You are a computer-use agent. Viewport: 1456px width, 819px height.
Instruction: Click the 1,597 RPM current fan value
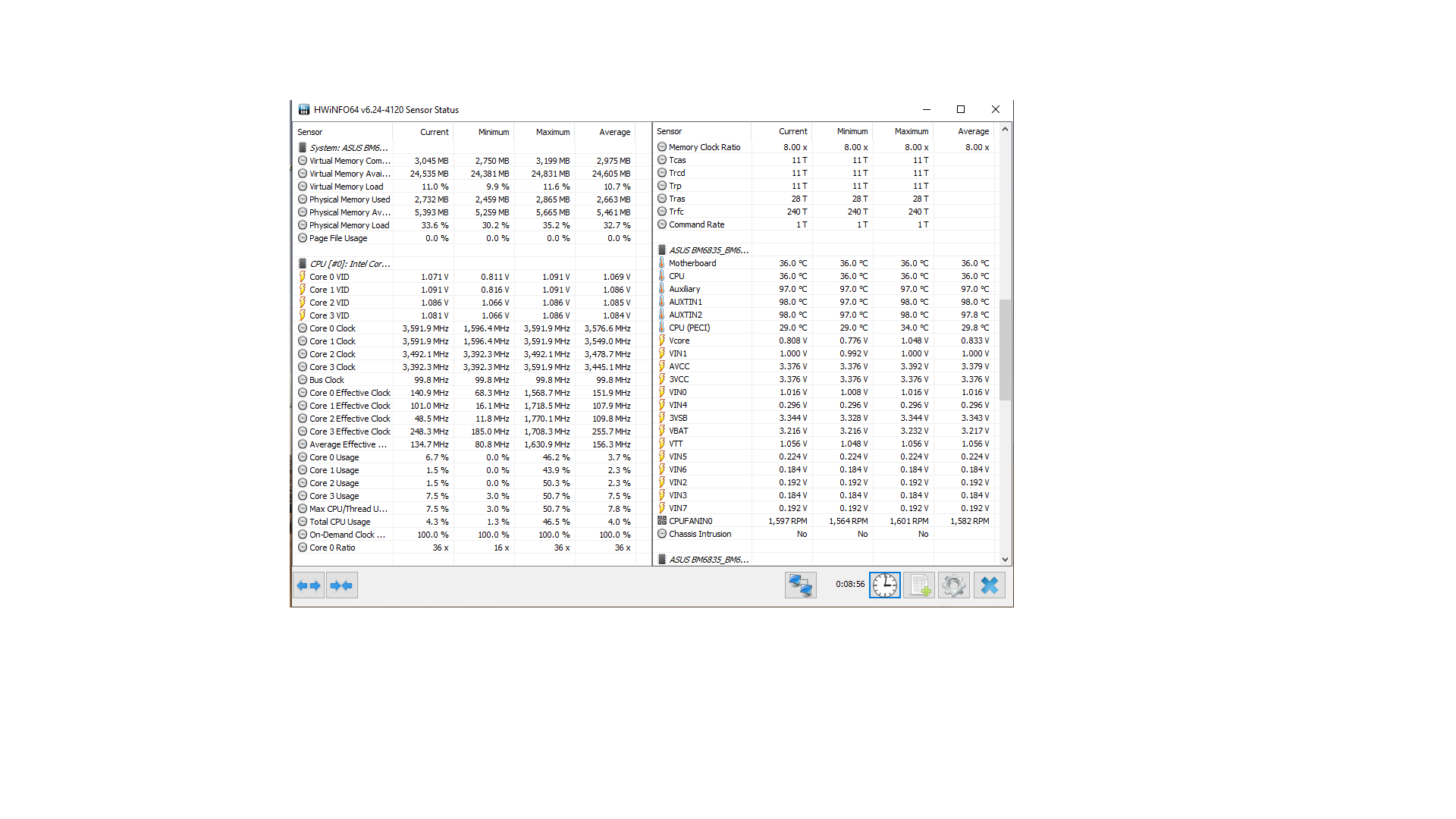[x=788, y=521]
